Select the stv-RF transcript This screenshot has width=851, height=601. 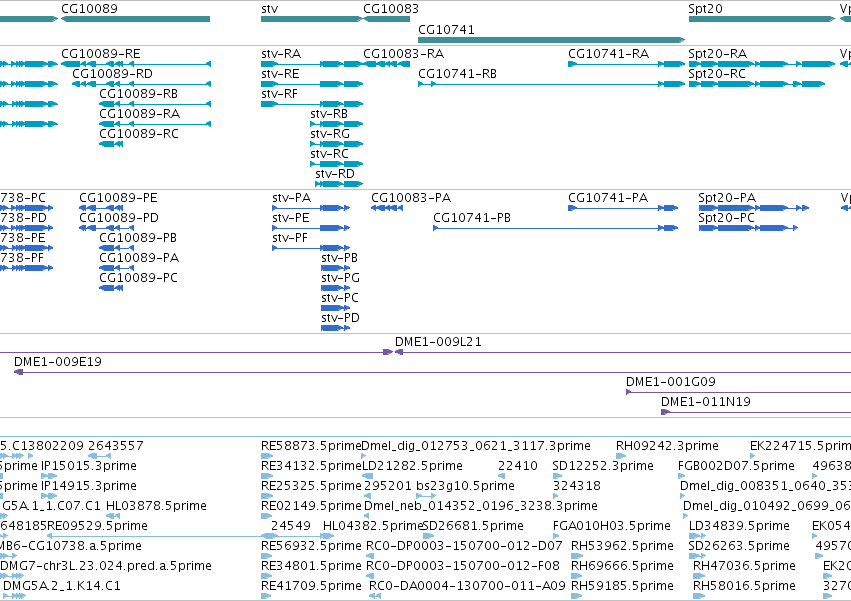point(312,104)
